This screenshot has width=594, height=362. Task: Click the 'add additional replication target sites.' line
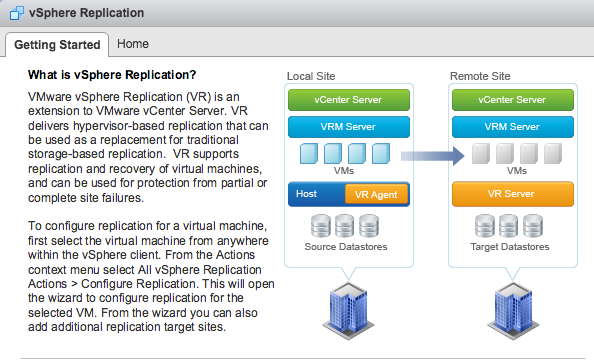click(127, 327)
